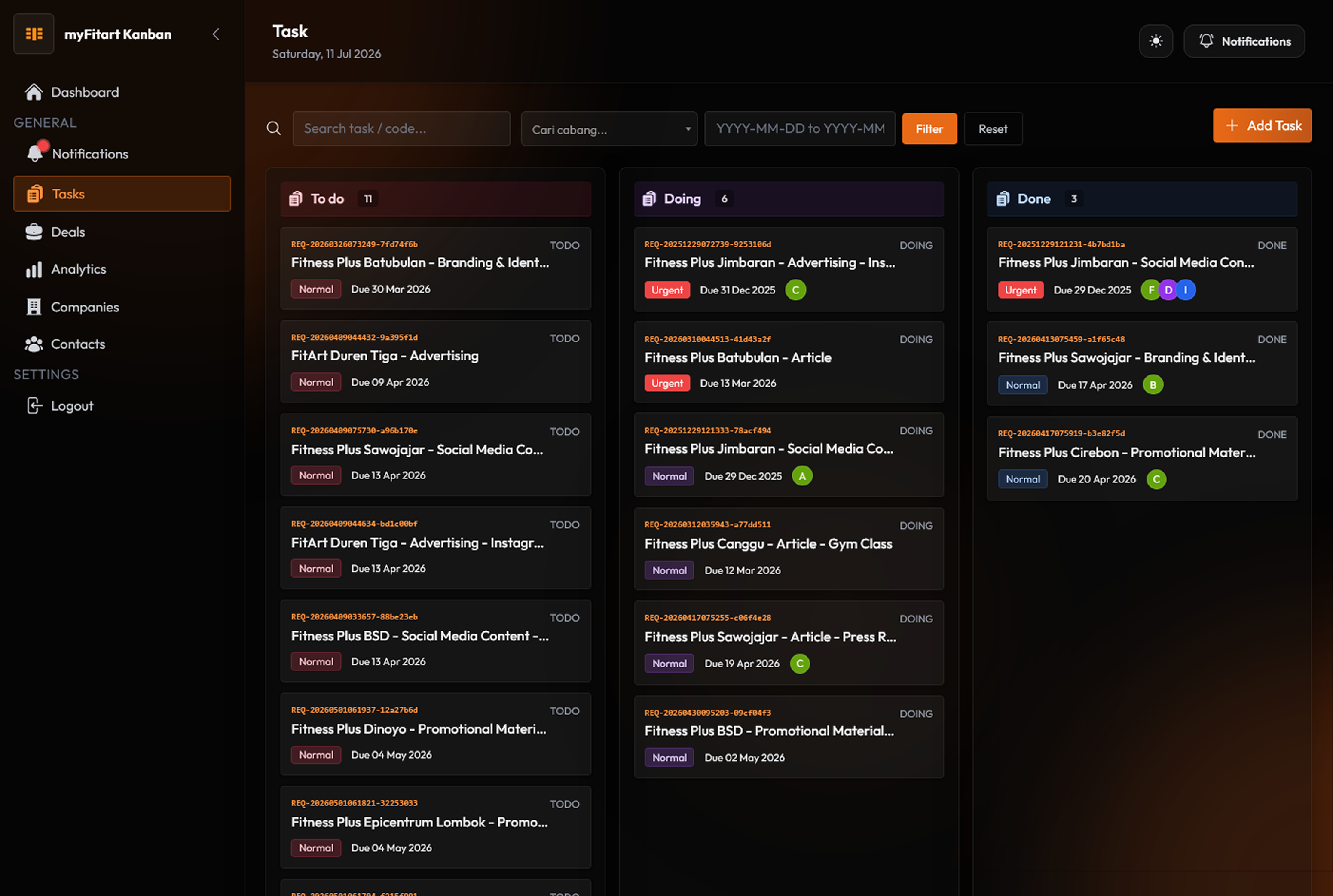Open Fitness Plus BSD Social Media Content card
1333x896 pixels.
click(x=436, y=641)
